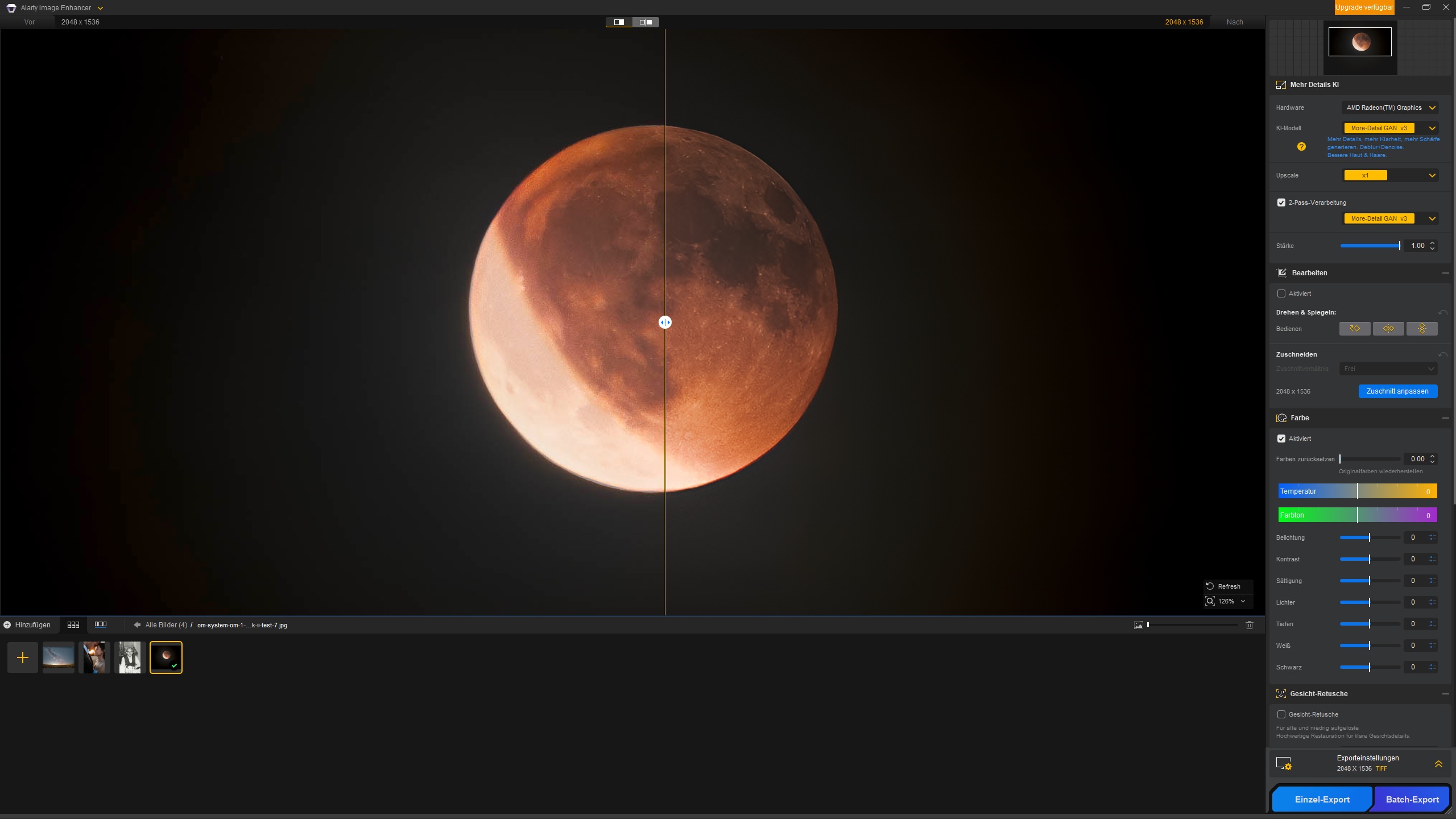Click the Refresh preview button
Viewport: 1456px width, 819px height.
coord(1228,586)
